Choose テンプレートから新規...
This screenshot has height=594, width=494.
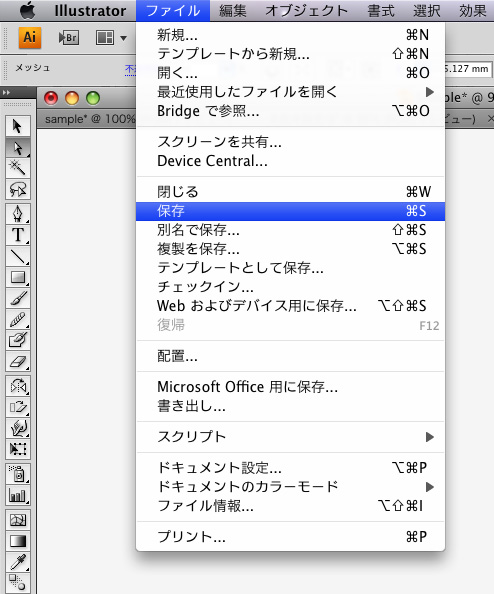[x=290, y=54]
